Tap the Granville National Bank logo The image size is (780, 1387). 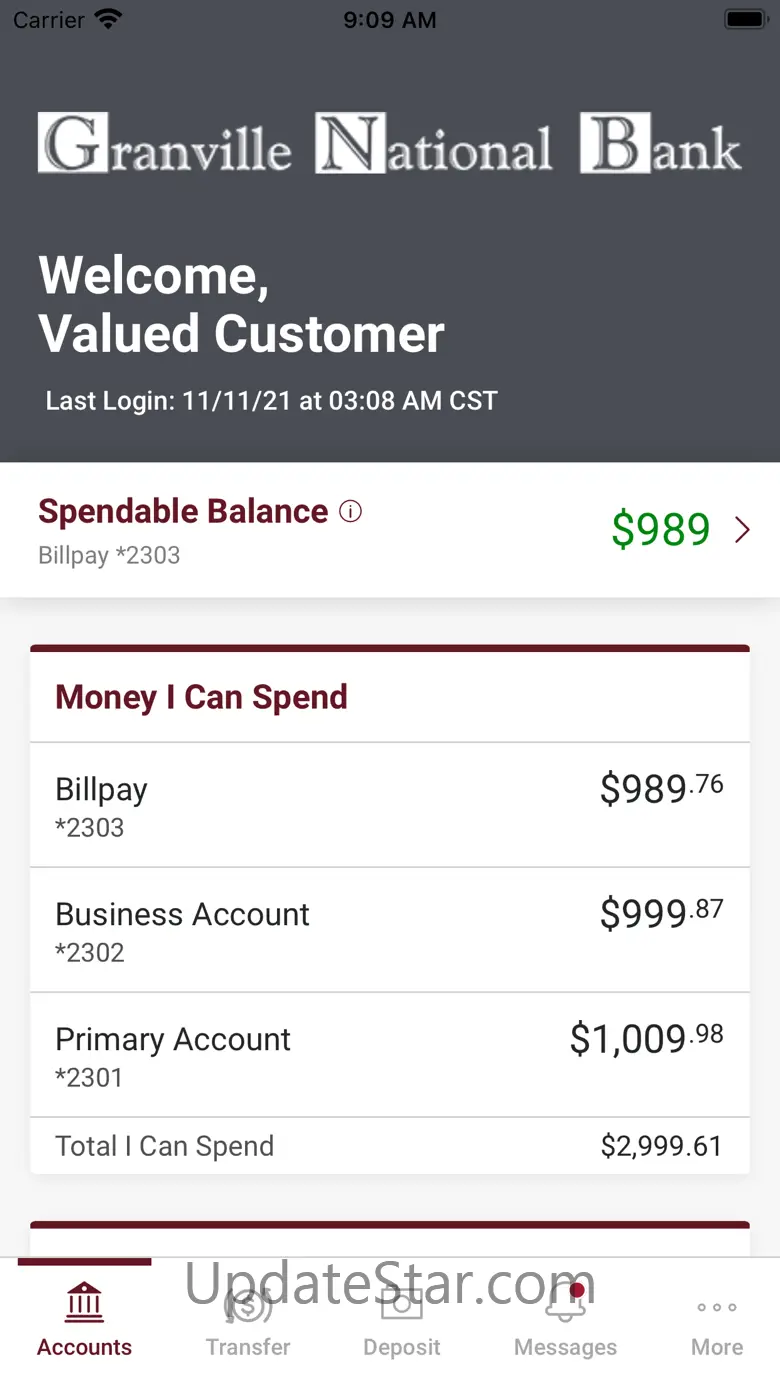(x=390, y=143)
